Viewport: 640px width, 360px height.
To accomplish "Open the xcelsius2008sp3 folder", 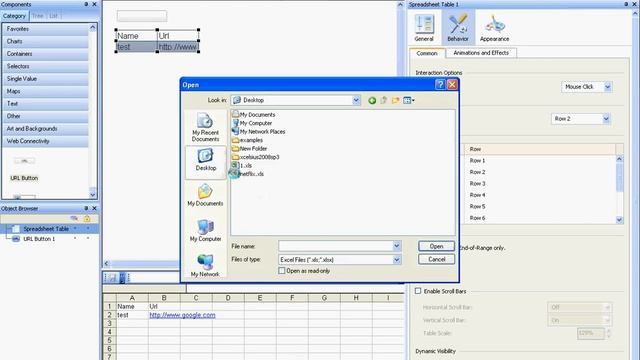I will click(x=256, y=157).
